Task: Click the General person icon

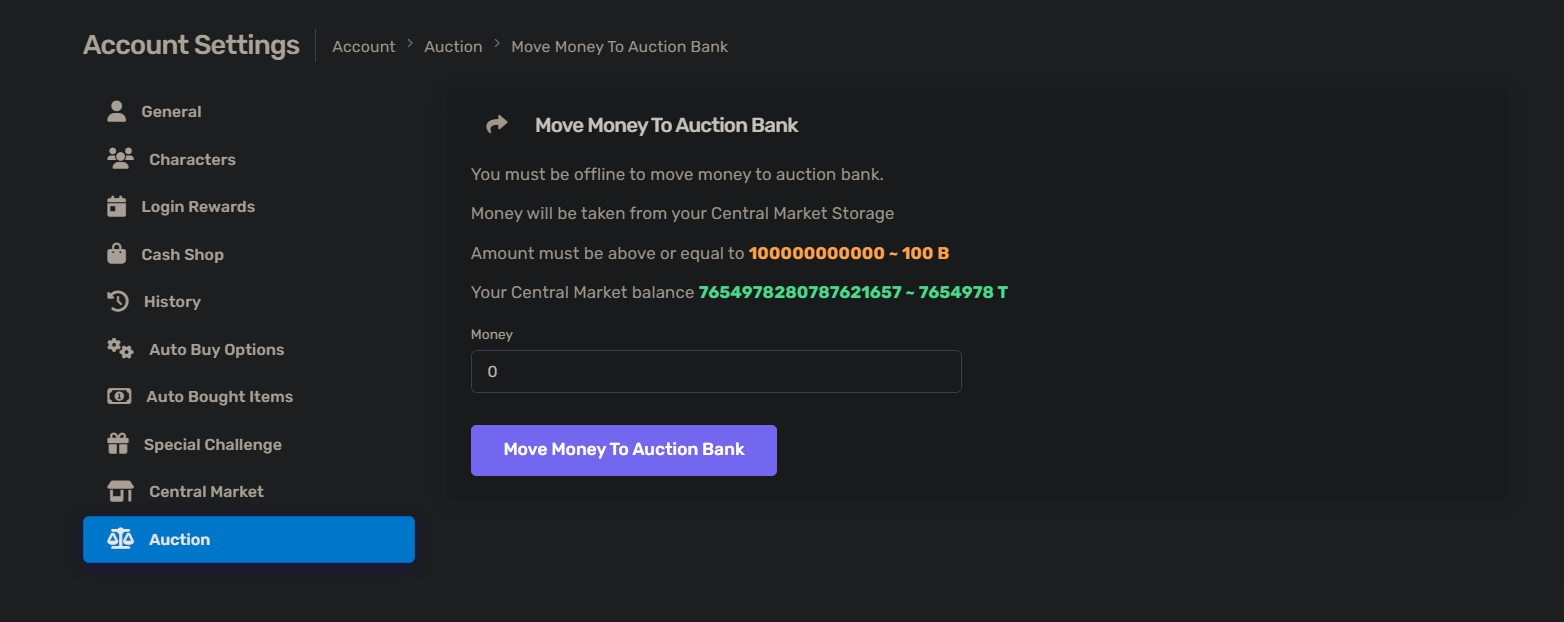Action: click(117, 111)
